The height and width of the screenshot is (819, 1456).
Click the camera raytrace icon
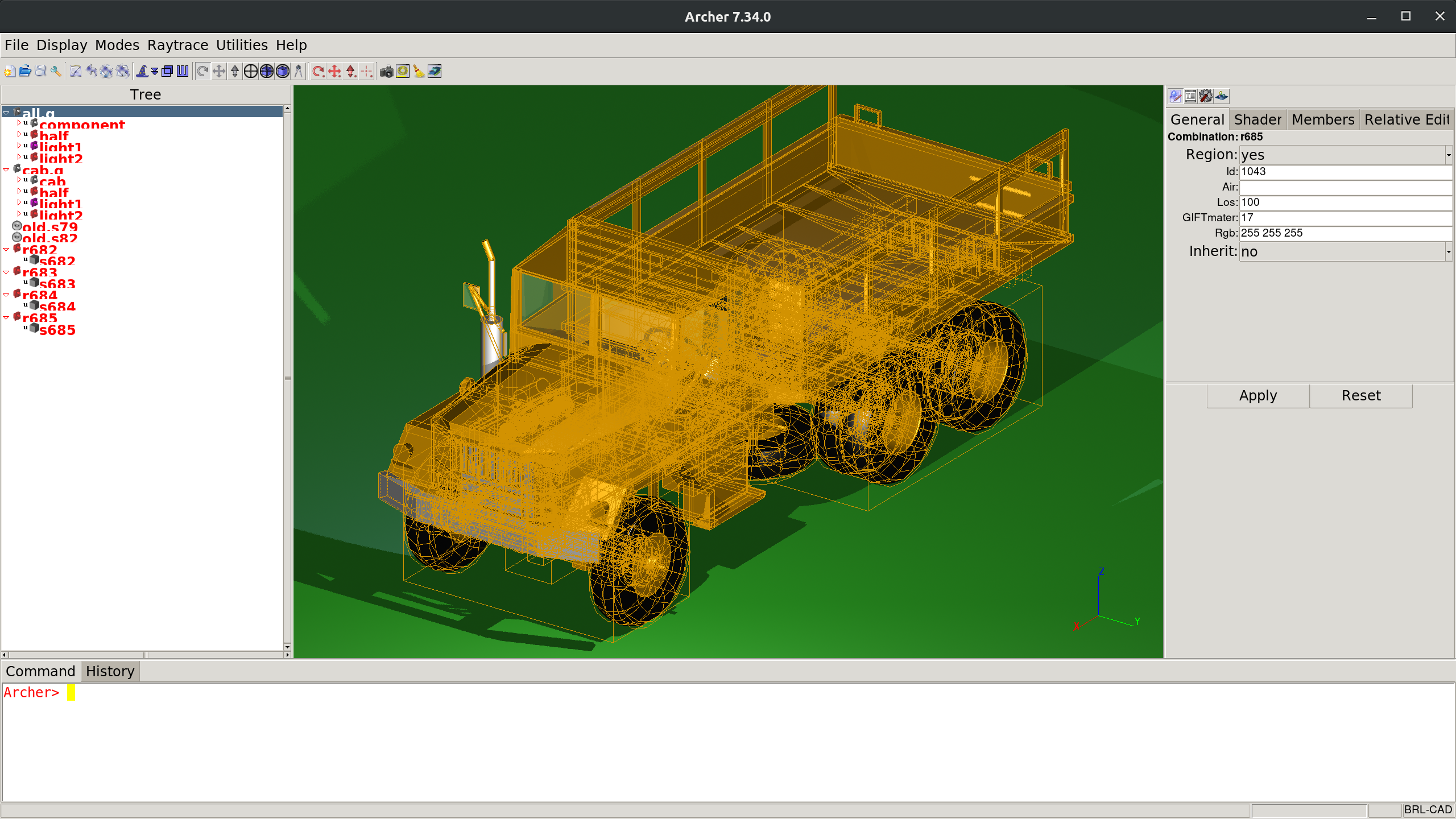click(386, 71)
